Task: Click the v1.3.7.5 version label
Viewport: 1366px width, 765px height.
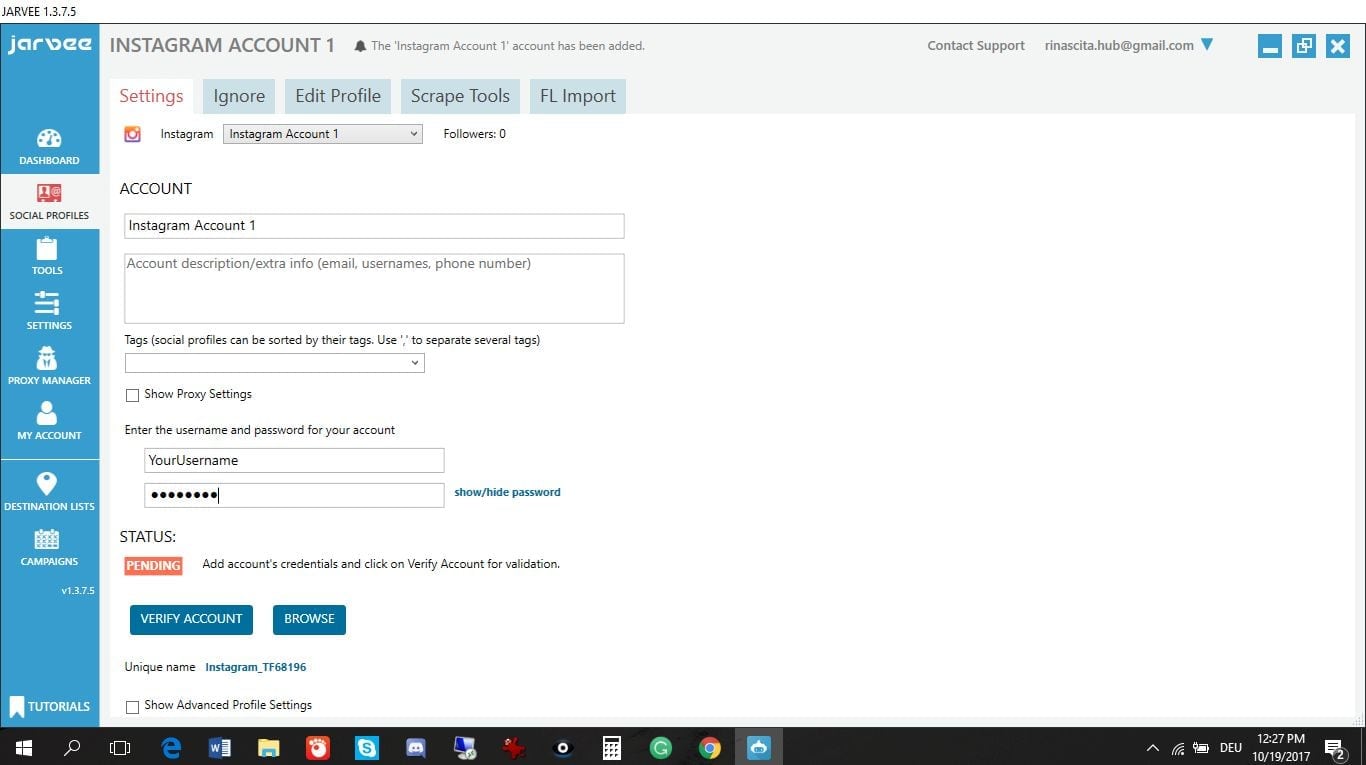Action: pyautogui.click(x=77, y=591)
